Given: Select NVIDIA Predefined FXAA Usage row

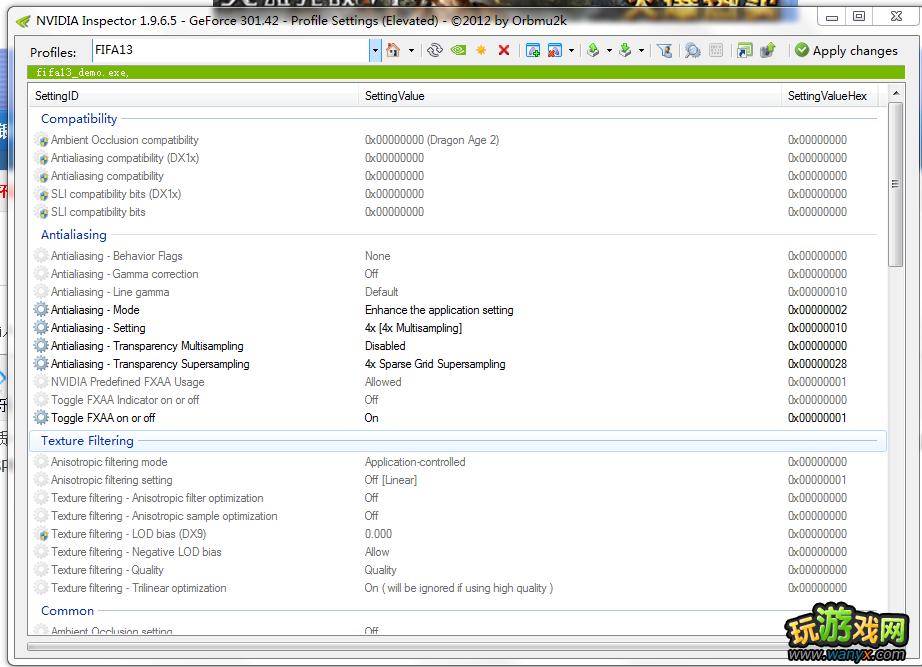Looking at the screenshot, I should (457, 382).
